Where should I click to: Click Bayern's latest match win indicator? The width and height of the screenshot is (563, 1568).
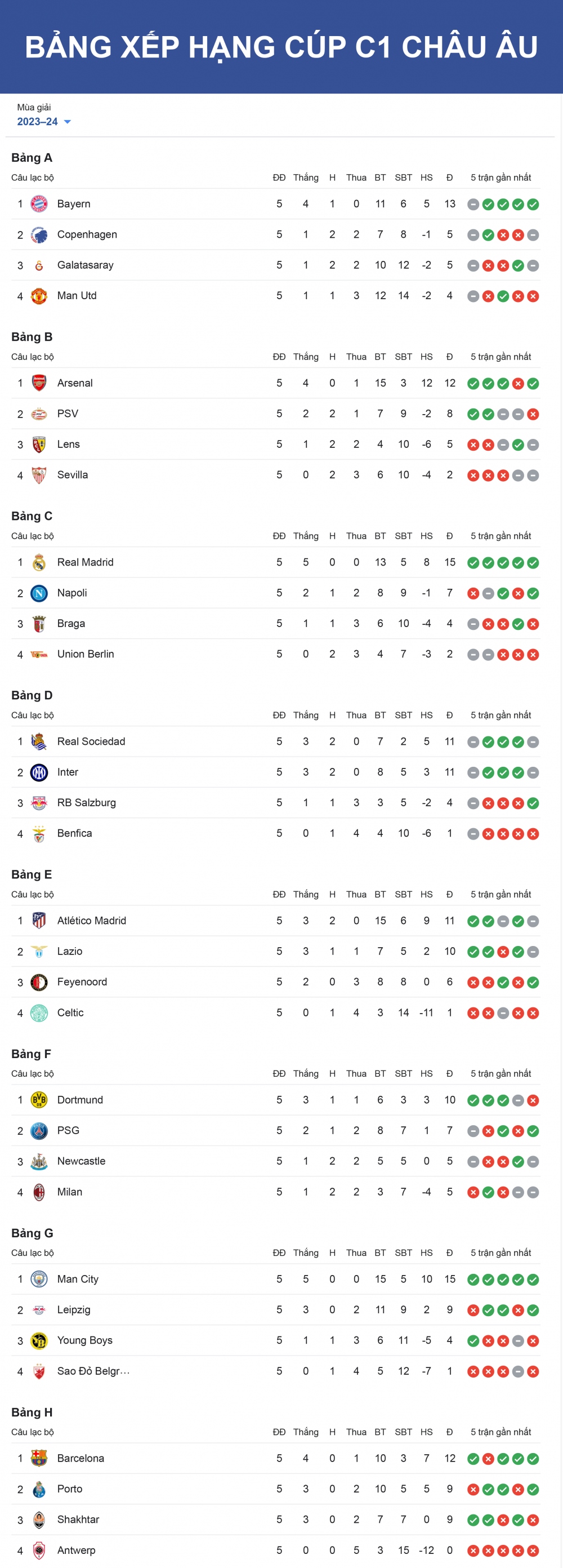click(533, 205)
